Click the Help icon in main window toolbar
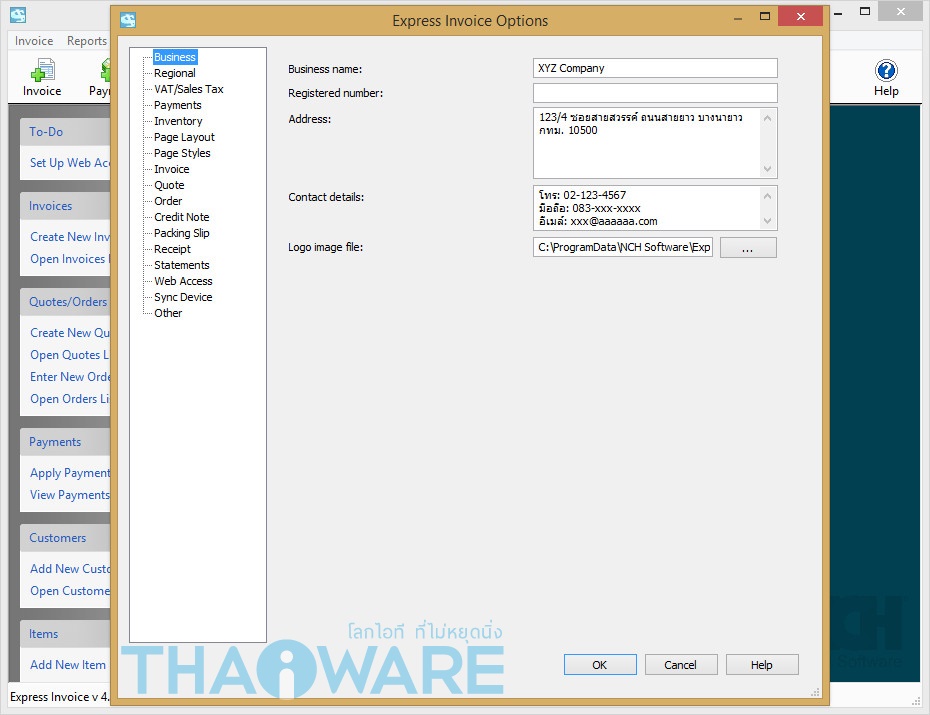The image size is (930, 715). 886,78
